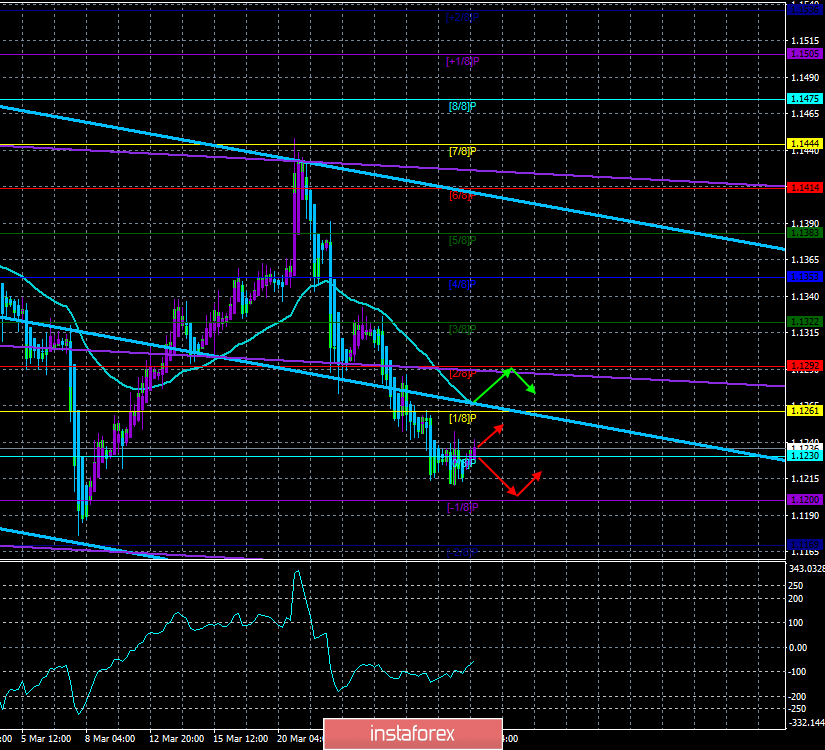Click the [-1/8]P Murray level label
Image resolution: width=825 pixels, height=750 pixels.
[462, 507]
